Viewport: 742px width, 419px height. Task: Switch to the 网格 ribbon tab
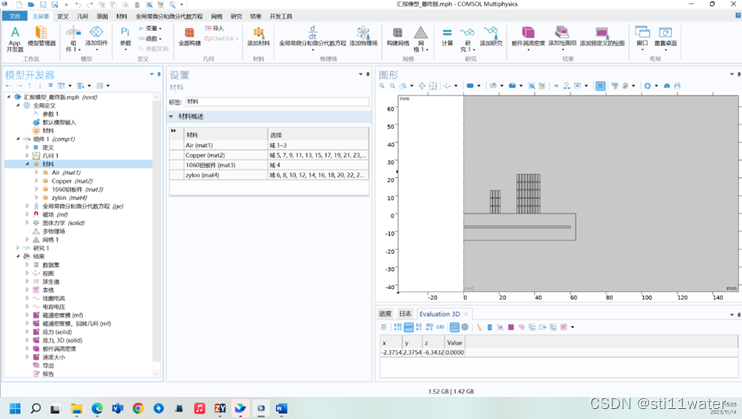[x=216, y=16]
